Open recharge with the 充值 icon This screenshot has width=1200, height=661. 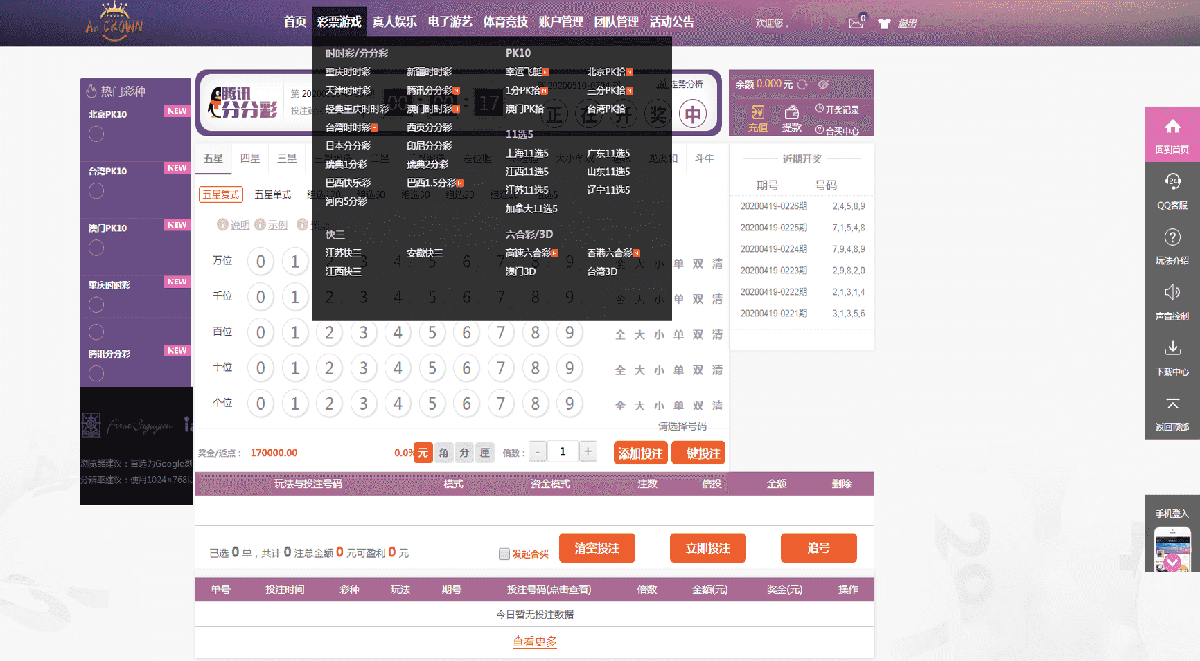click(x=759, y=113)
